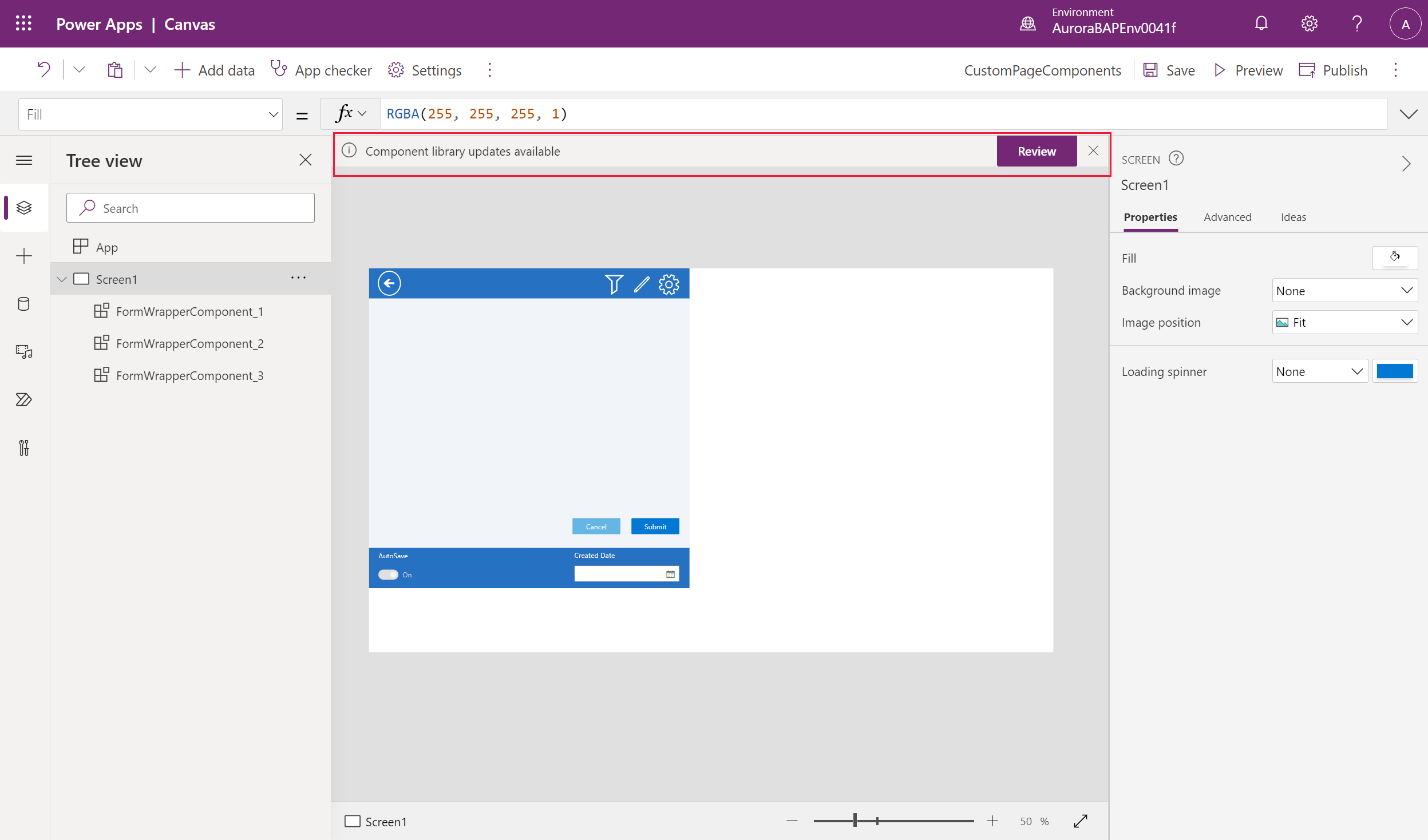The height and width of the screenshot is (840, 1428).
Task: Click the Review button for library updates
Action: (1037, 151)
